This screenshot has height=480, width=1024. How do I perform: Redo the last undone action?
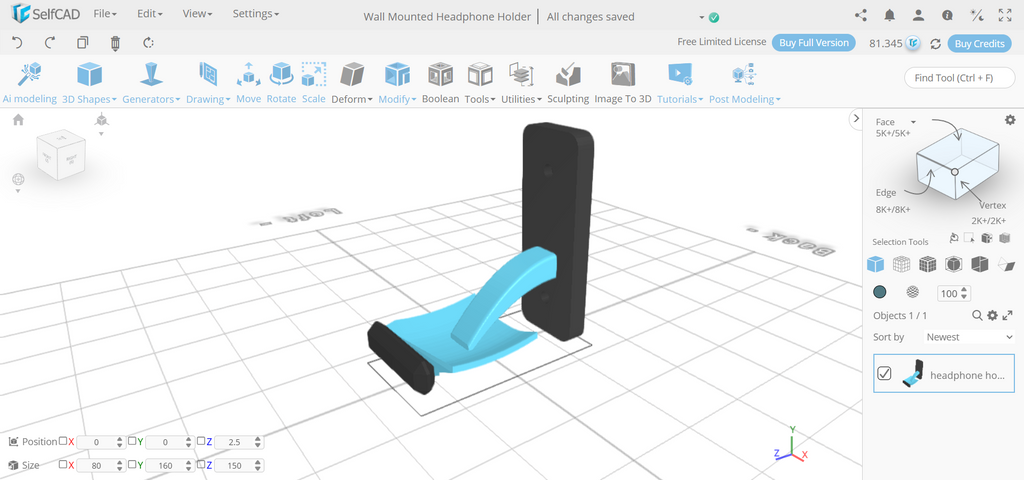click(50, 43)
